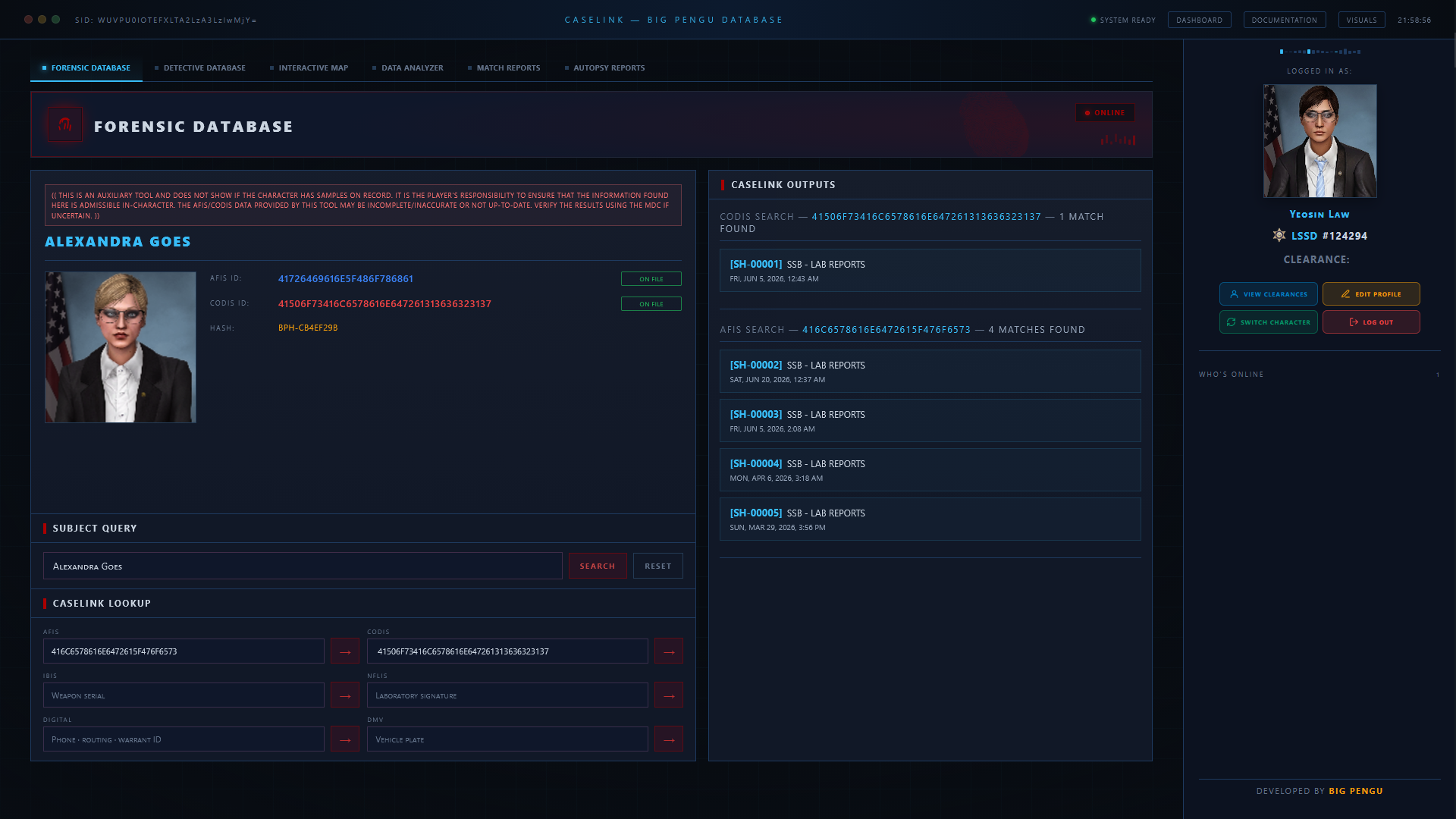Submit the AFIS lookup arrow
The image size is (1456, 819).
(345, 651)
